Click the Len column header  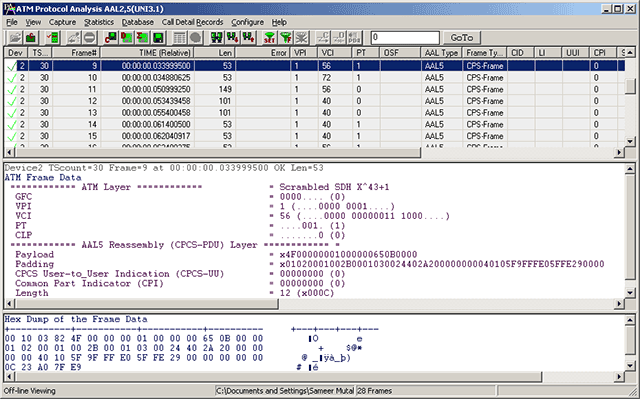215,53
